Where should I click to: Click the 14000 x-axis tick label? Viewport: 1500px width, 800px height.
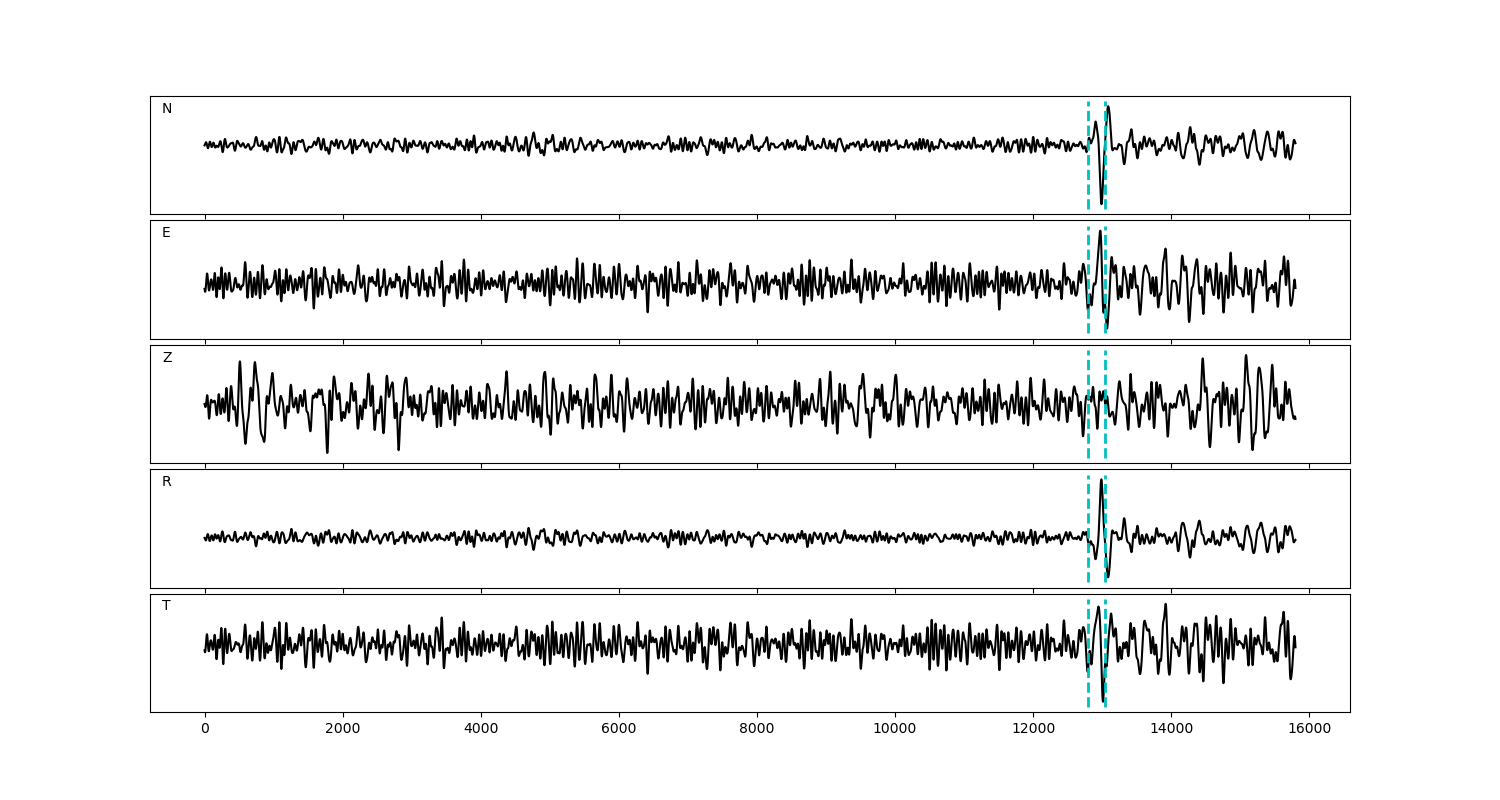1171,729
